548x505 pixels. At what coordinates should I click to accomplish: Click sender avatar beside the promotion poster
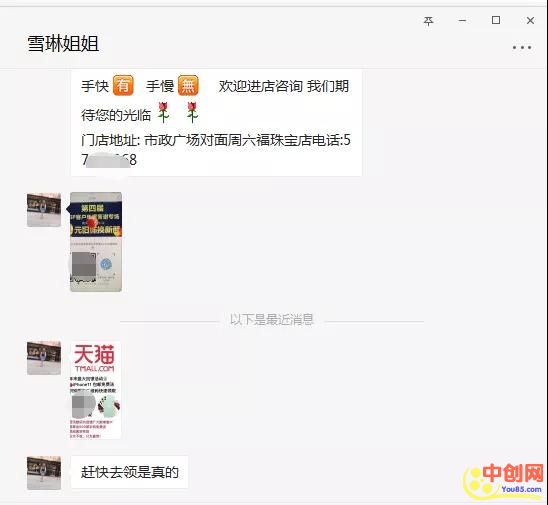tap(44, 210)
